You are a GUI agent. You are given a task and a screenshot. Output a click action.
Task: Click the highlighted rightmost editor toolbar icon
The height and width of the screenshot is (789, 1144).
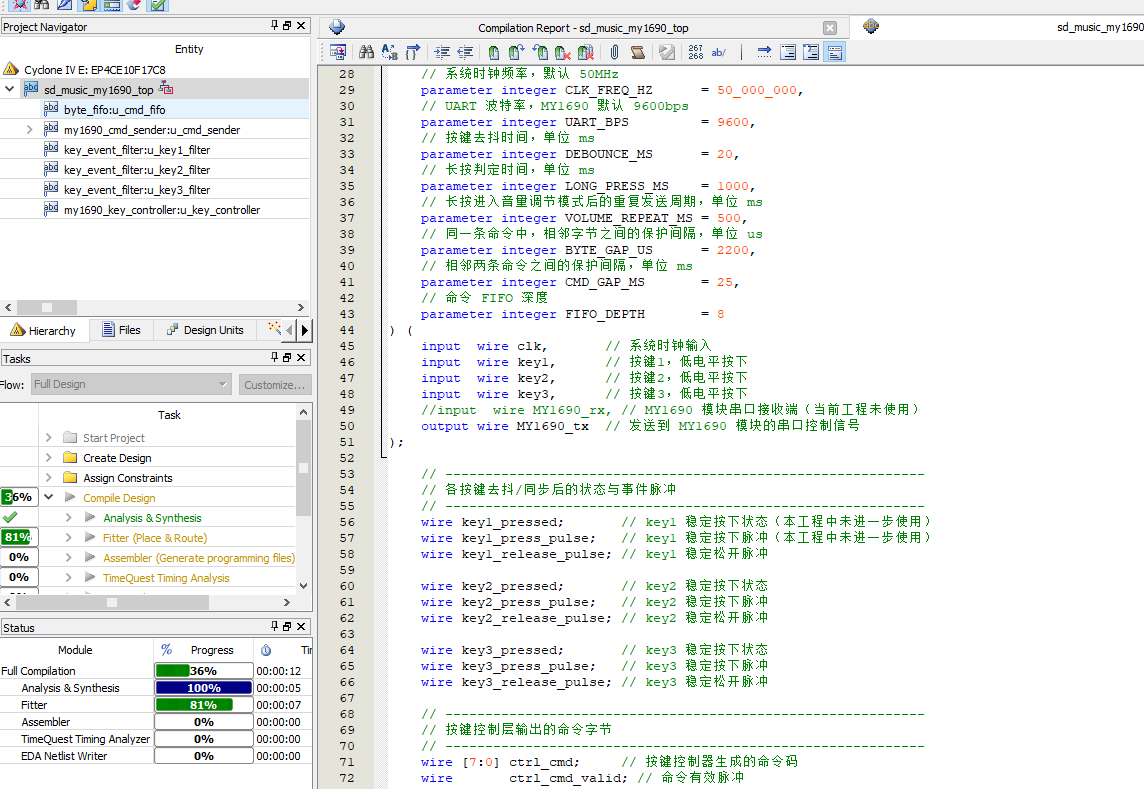pyautogui.click(x=835, y=52)
